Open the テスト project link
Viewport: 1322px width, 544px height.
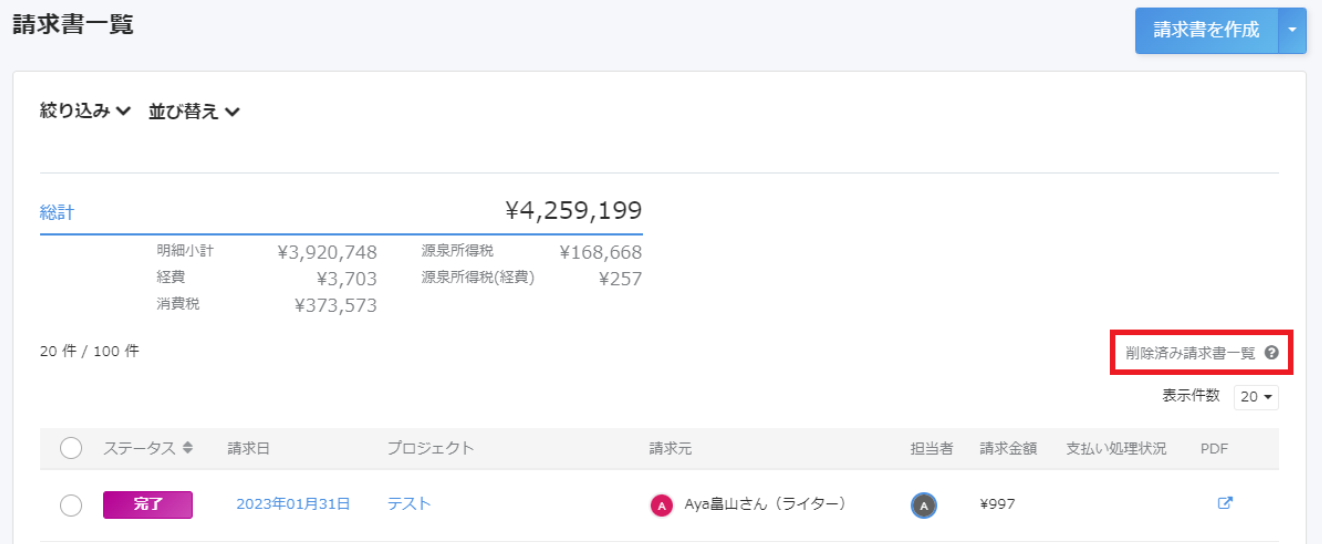coord(409,504)
